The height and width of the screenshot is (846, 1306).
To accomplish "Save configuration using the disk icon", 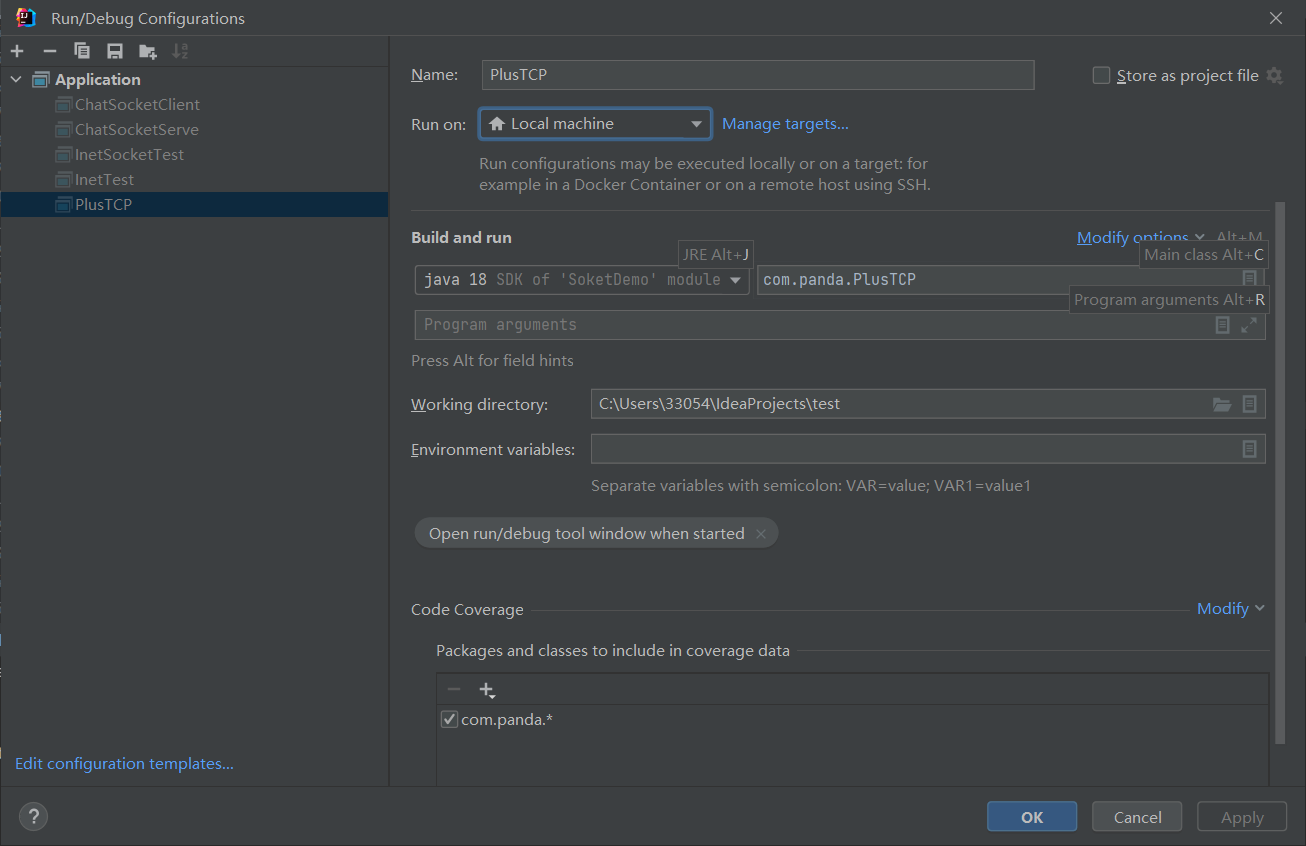I will point(115,51).
